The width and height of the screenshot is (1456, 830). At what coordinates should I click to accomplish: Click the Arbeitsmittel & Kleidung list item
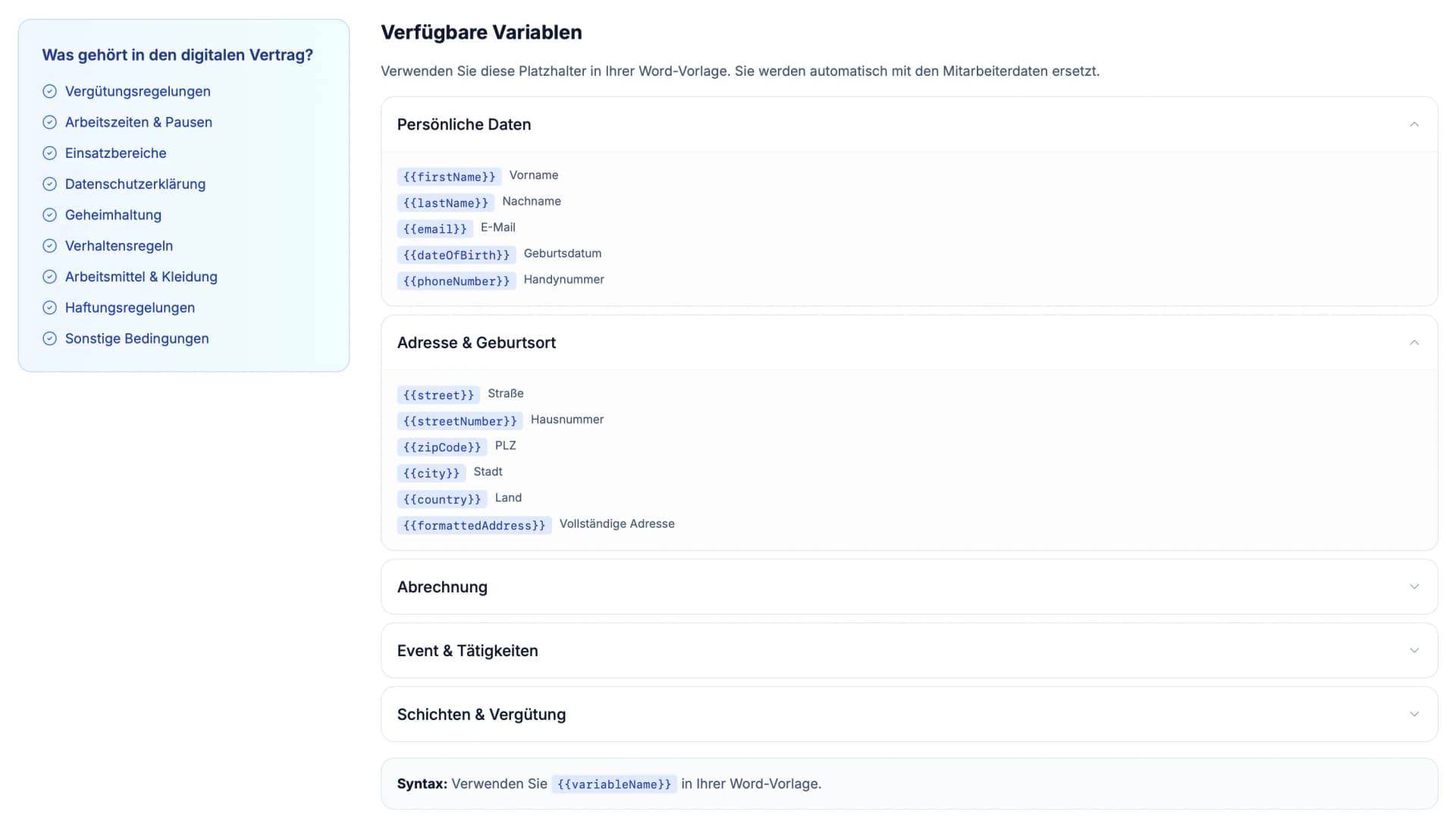(141, 277)
